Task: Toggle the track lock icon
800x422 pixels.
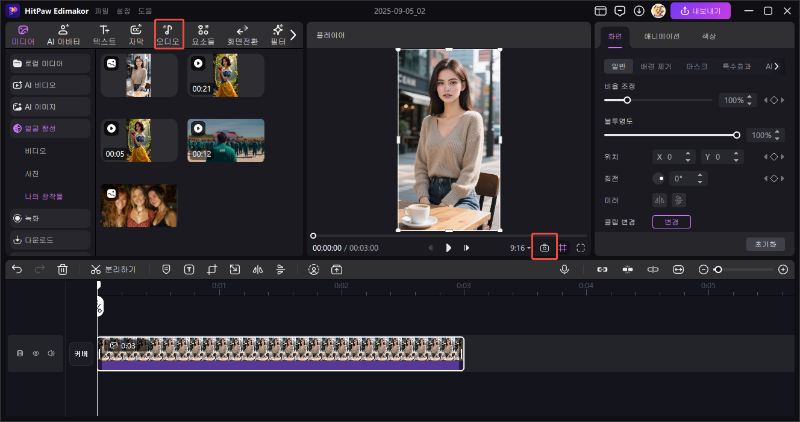Action: click(x=20, y=353)
